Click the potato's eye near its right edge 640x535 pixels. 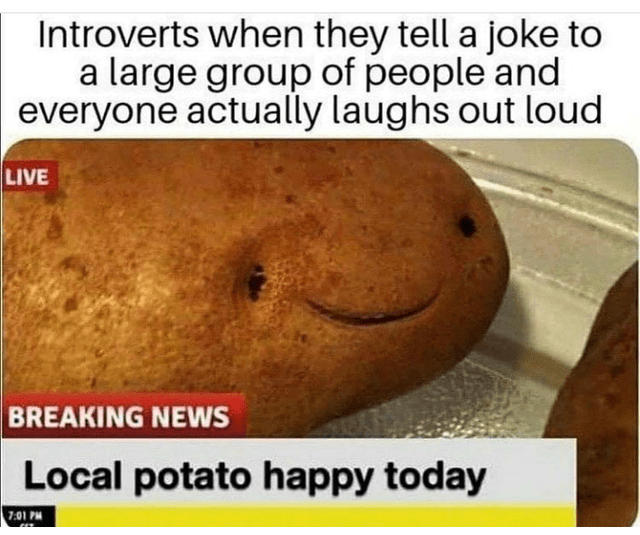tap(467, 226)
